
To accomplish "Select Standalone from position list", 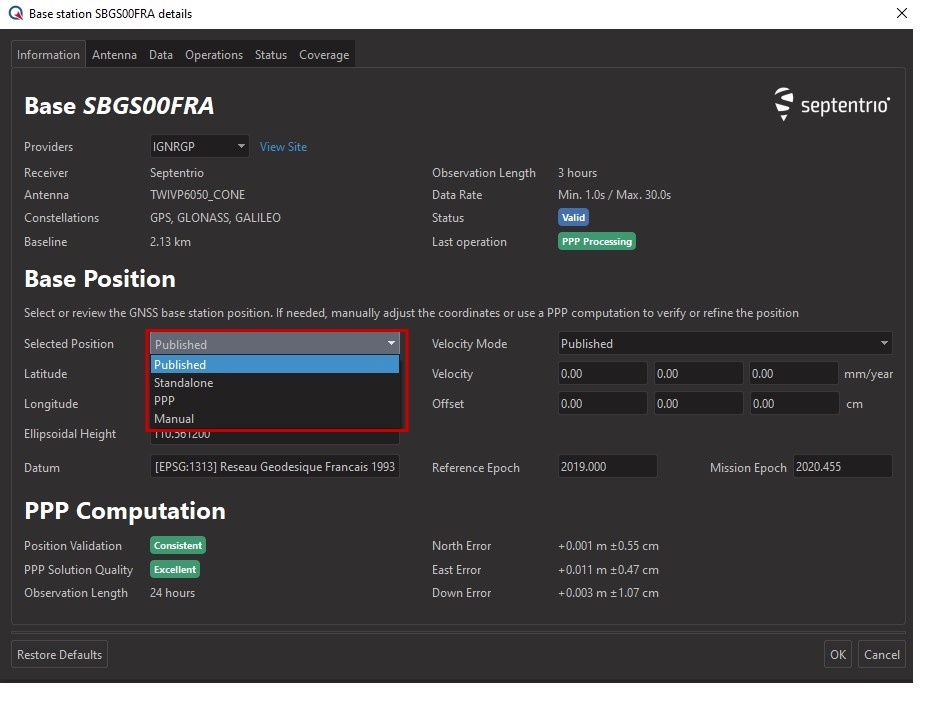I will [183, 383].
